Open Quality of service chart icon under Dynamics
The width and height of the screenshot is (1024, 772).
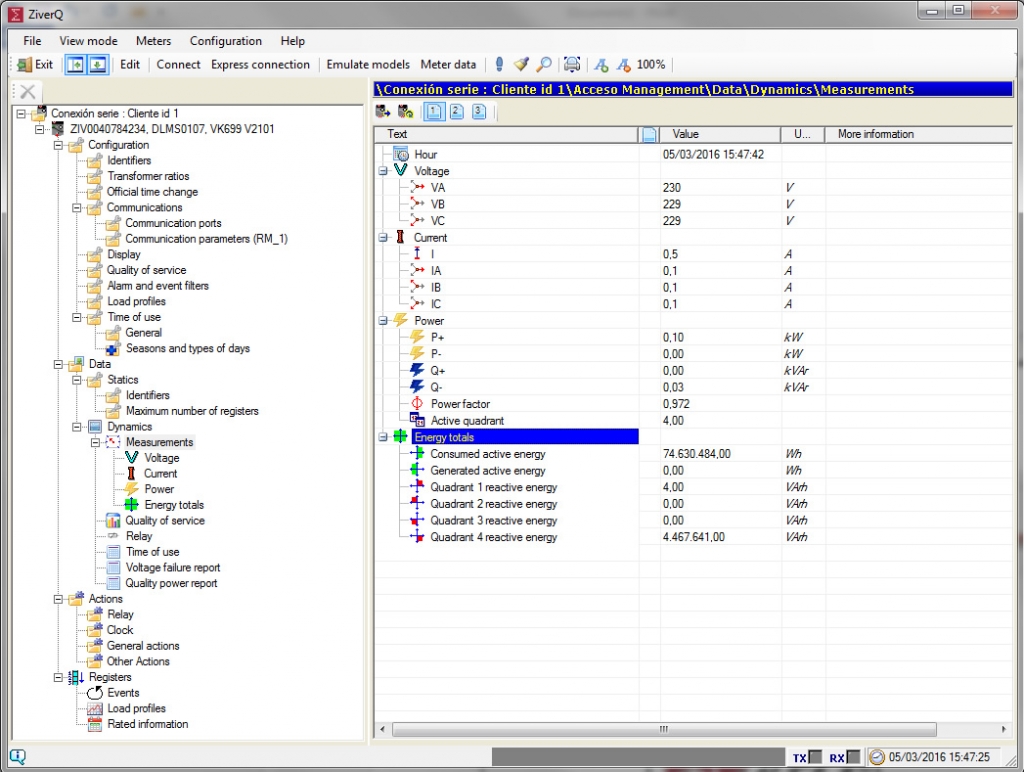tap(113, 520)
